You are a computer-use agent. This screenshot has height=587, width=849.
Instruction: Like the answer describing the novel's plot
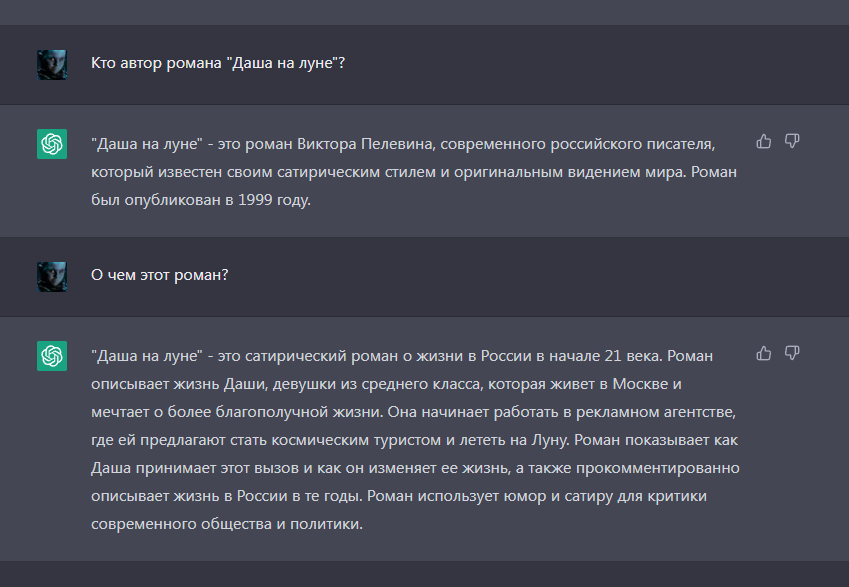(x=764, y=353)
